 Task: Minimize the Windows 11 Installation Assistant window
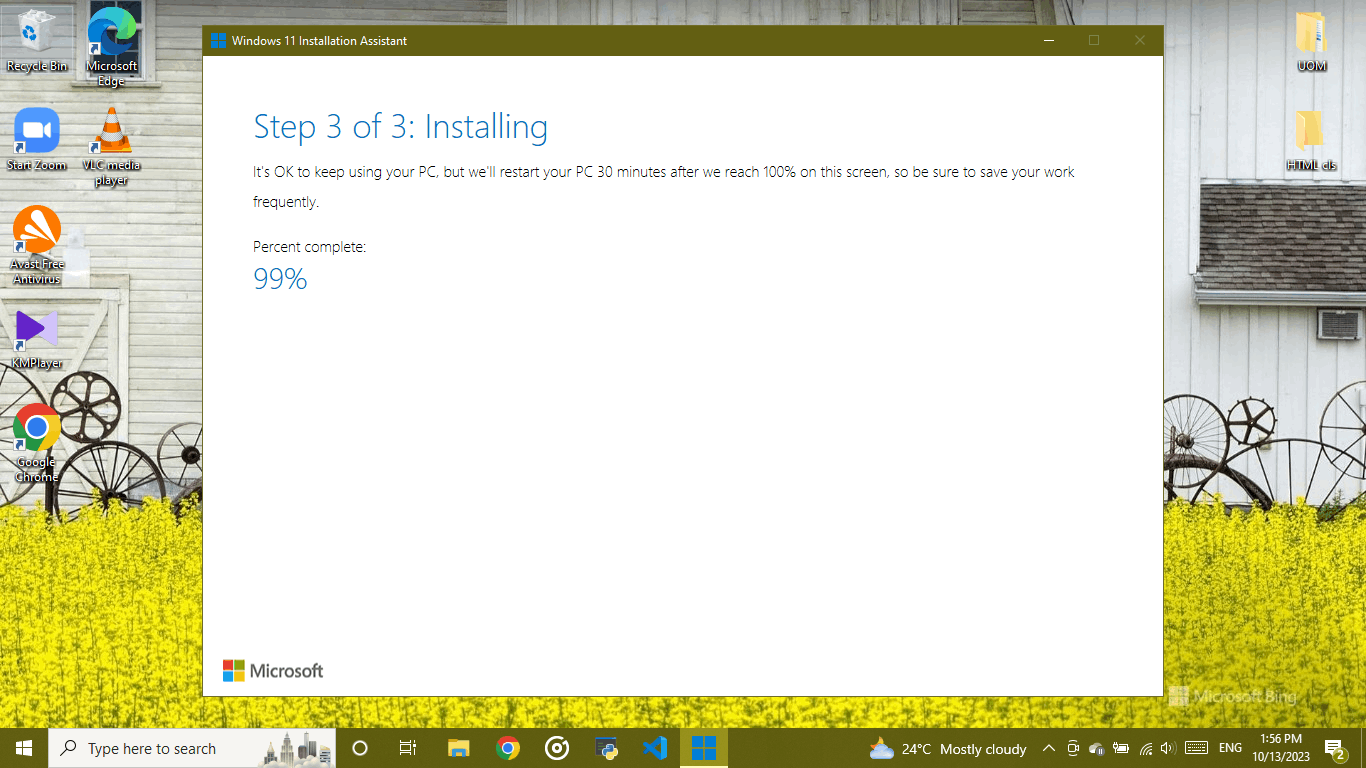[x=1048, y=41]
